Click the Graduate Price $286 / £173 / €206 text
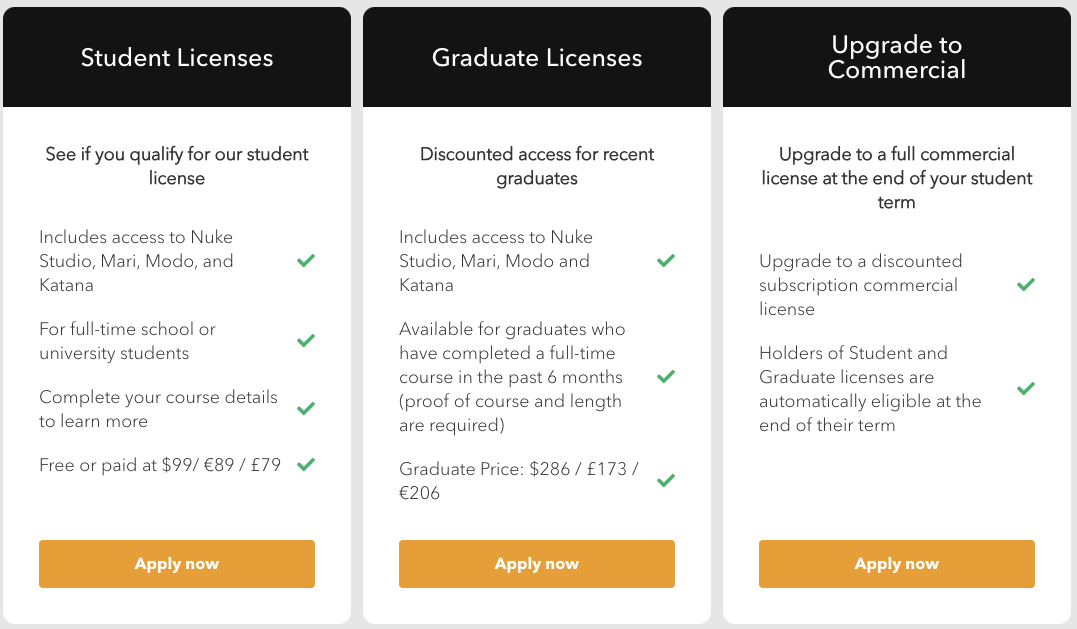Image resolution: width=1077 pixels, height=629 pixels. (519, 481)
